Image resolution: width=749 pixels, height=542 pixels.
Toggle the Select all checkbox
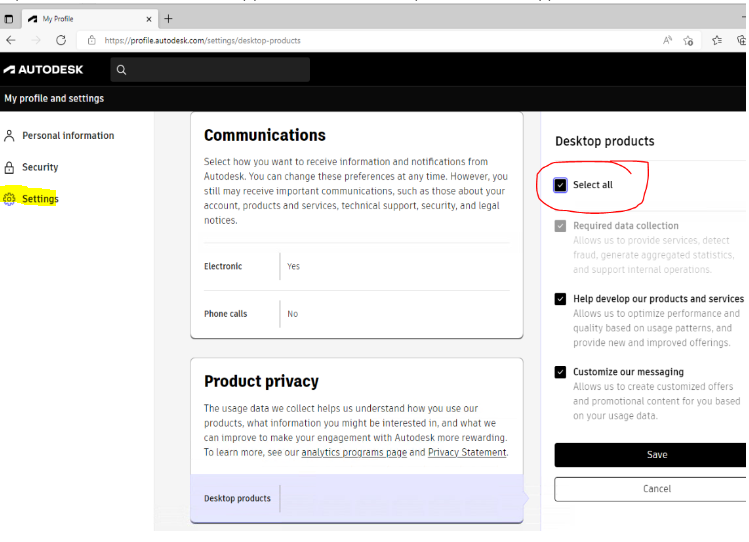click(x=560, y=185)
